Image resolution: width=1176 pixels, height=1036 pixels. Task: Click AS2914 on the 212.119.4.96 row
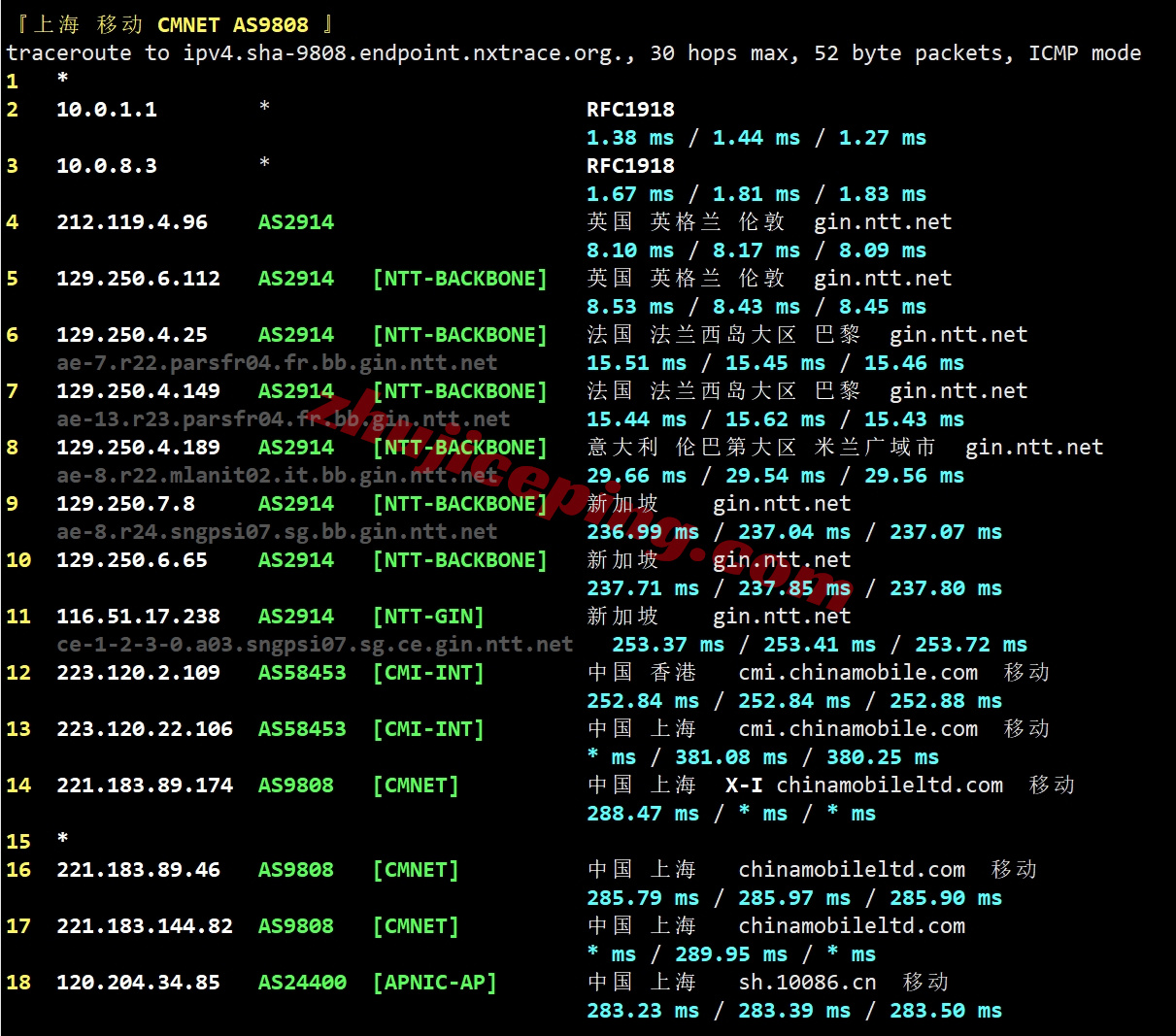(x=296, y=222)
